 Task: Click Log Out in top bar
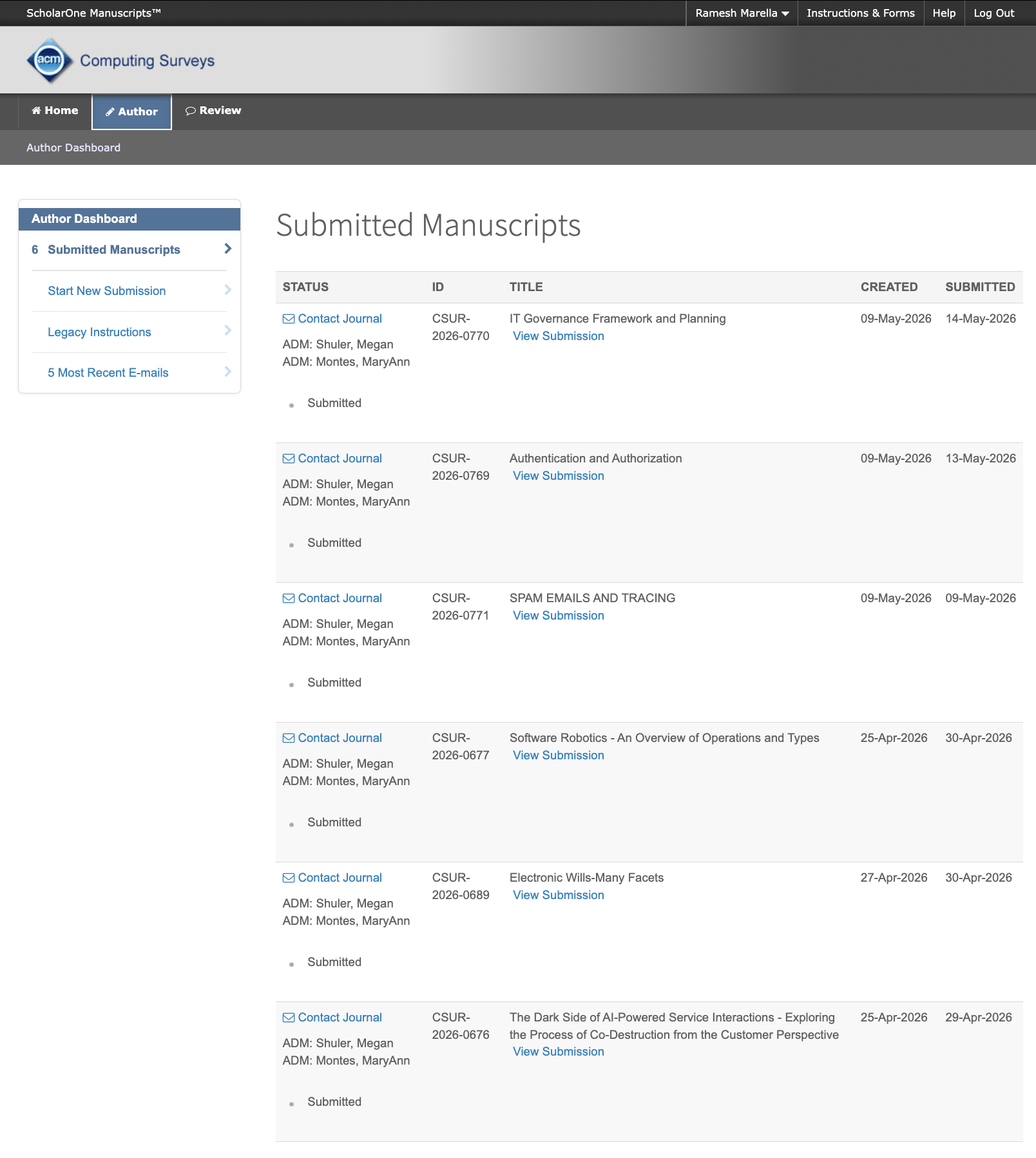click(x=993, y=13)
